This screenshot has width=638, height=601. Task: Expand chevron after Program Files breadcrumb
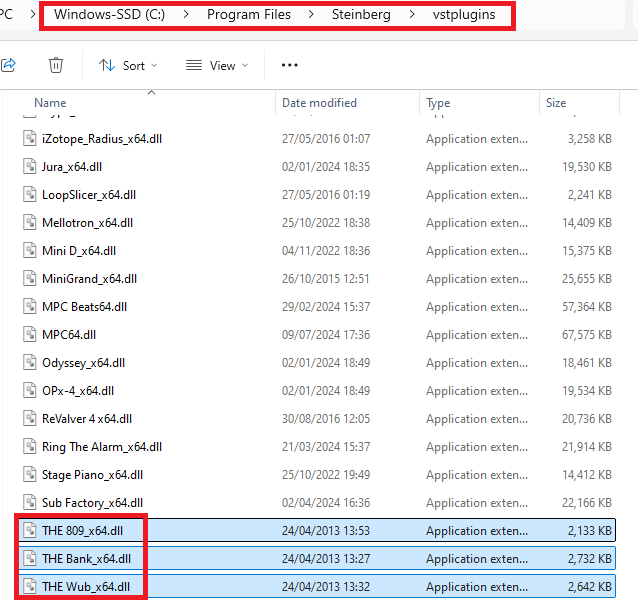pos(311,15)
